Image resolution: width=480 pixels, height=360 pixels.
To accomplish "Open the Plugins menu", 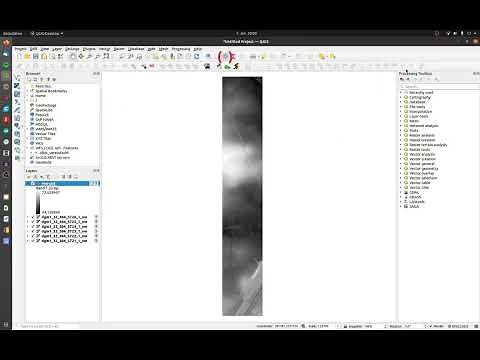I will point(89,49).
